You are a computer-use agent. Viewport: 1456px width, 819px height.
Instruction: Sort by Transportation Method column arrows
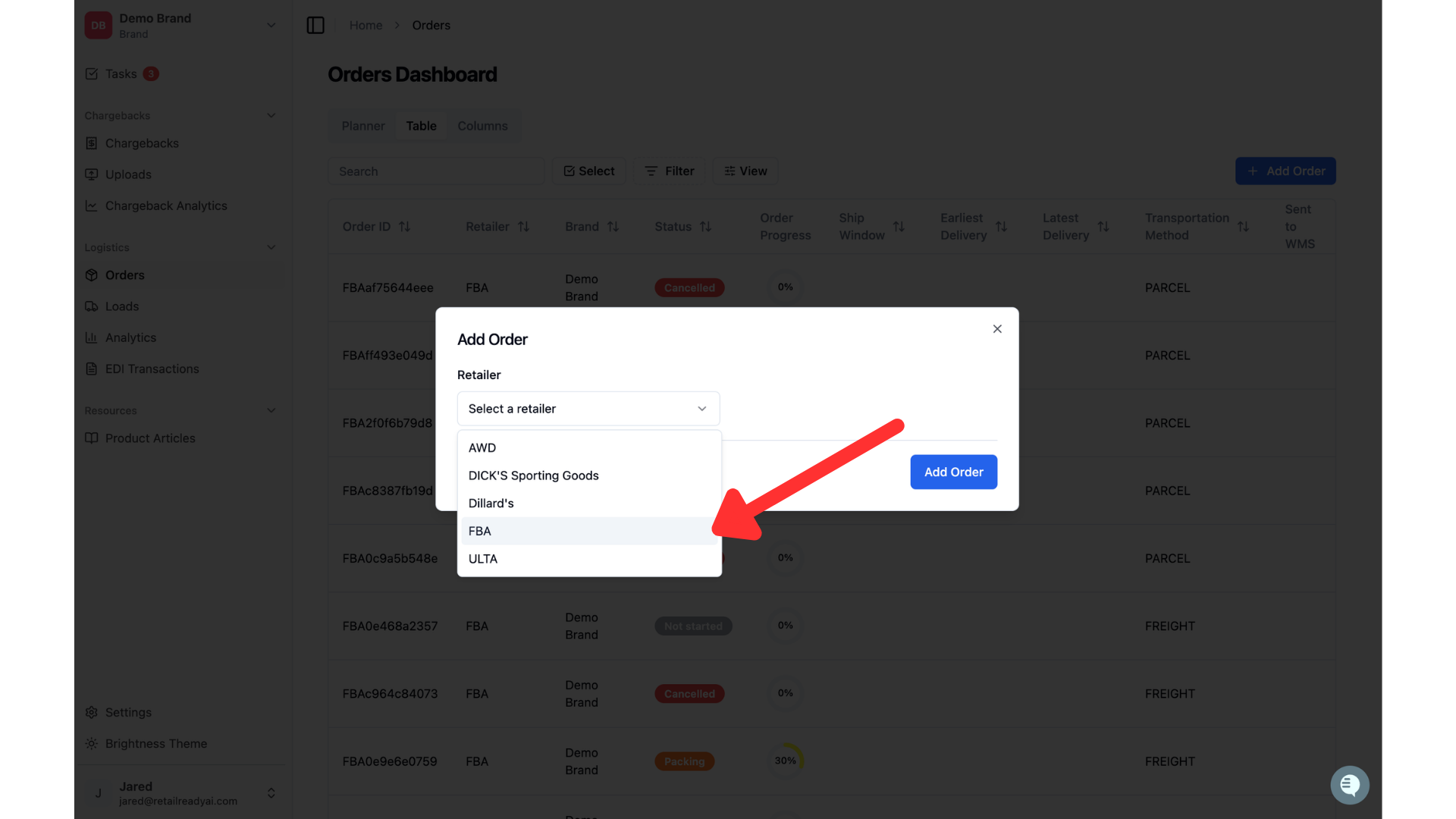tap(1244, 227)
